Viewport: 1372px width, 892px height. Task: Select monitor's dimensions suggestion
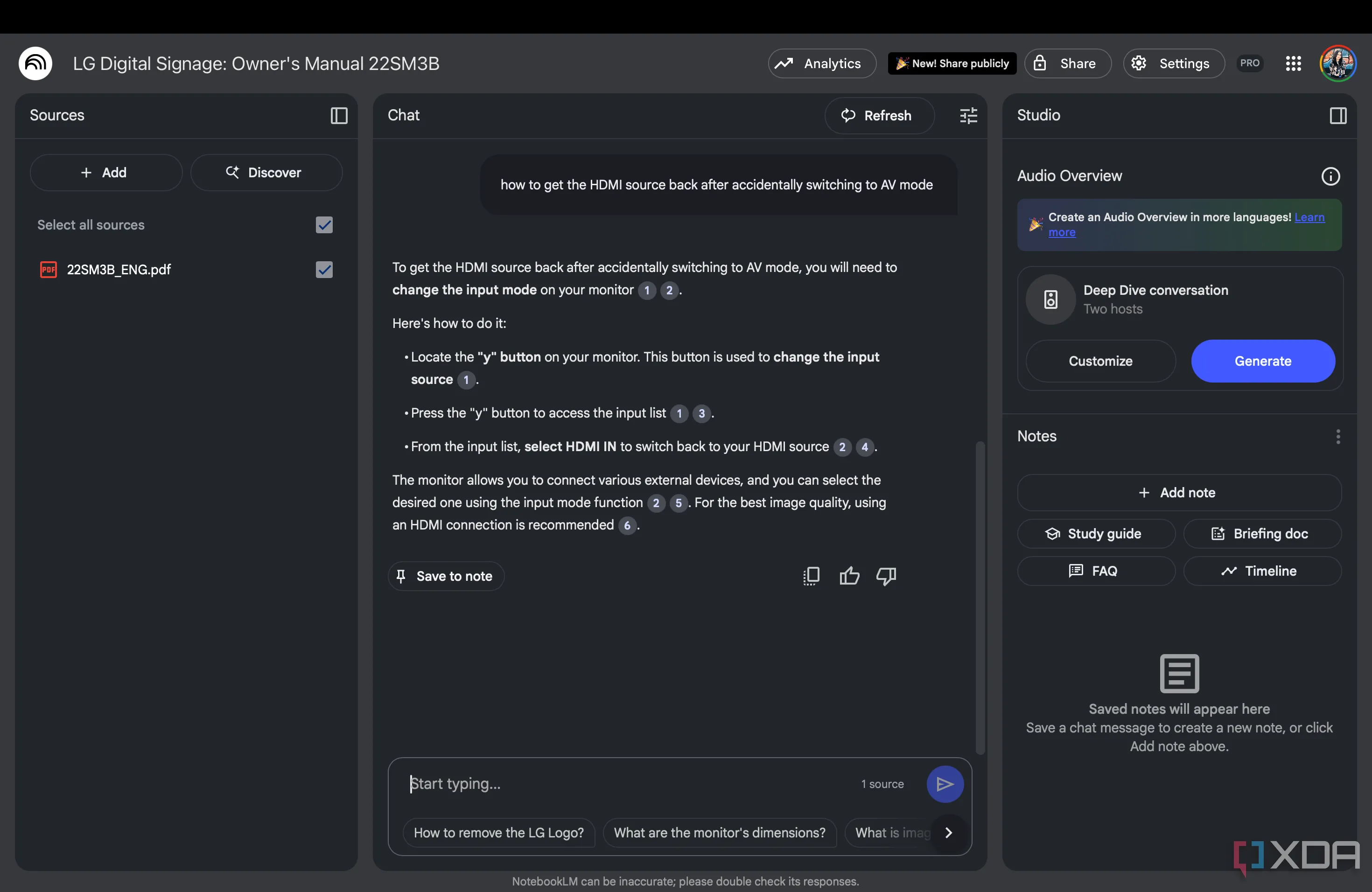point(720,833)
